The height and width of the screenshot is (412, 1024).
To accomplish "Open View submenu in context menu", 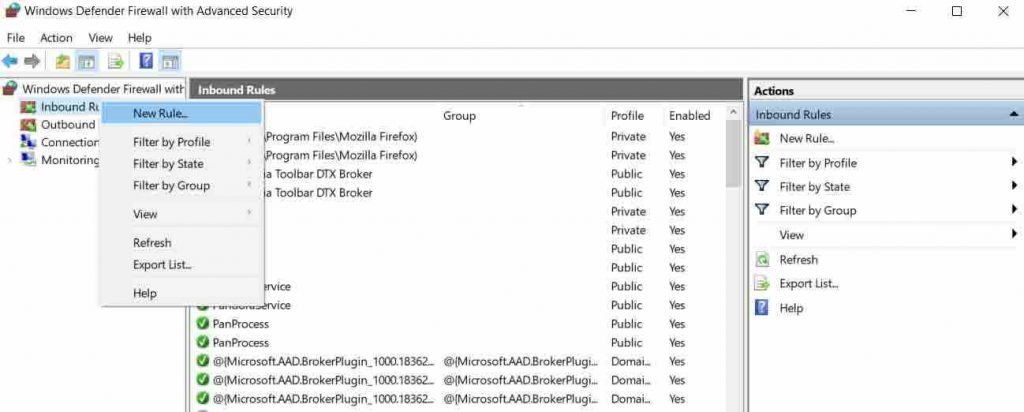I will pyautogui.click(x=182, y=214).
